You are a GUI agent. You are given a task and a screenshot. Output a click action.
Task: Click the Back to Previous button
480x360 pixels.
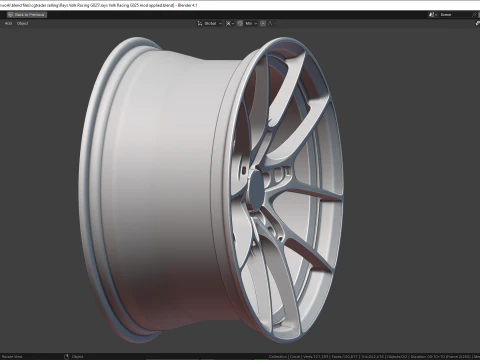click(27, 15)
